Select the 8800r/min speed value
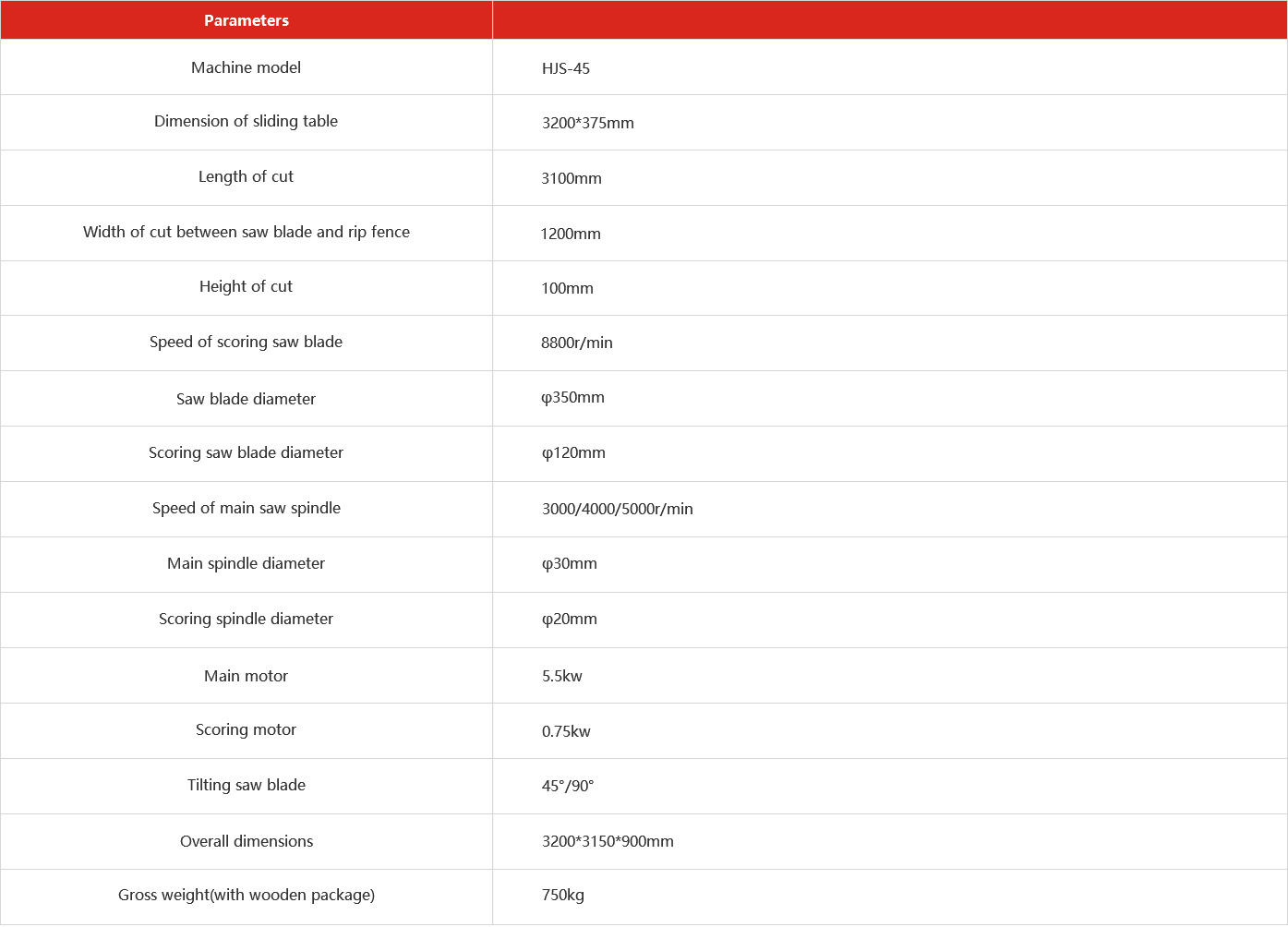This screenshot has height=927, width=1288. coord(576,343)
